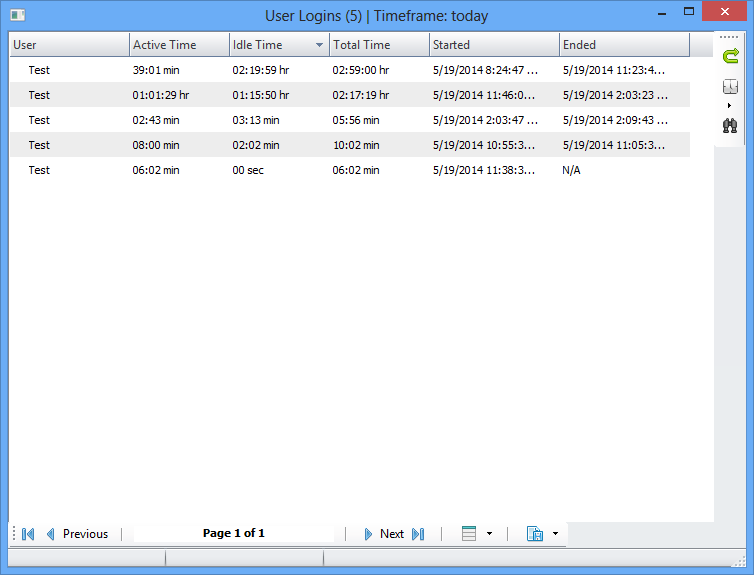Jump to last page icon

[x=418, y=534]
